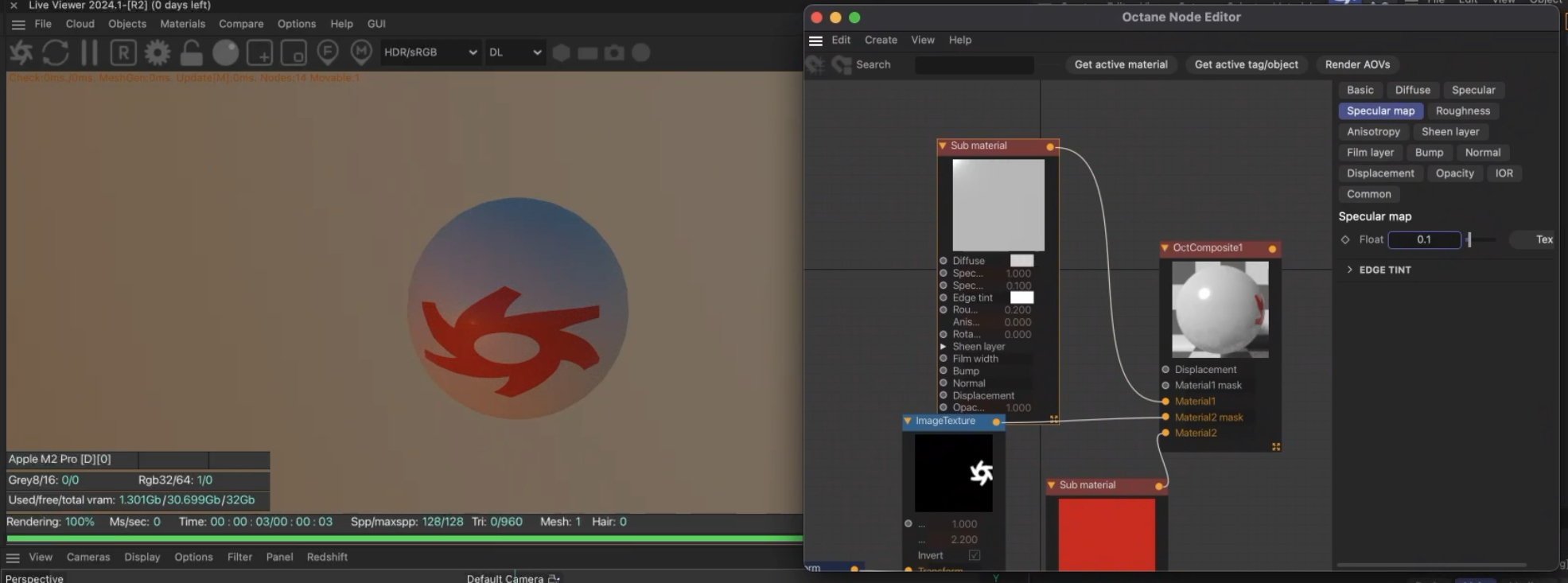This screenshot has height=583, width=1568.
Task: Open the Compare menu
Action: [241, 24]
